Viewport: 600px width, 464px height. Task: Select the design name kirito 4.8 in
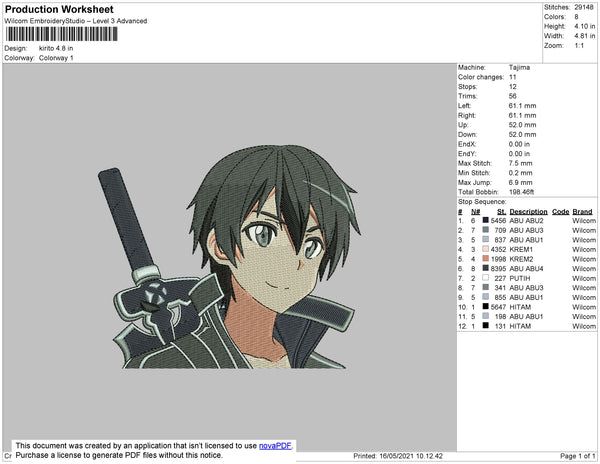(56, 48)
